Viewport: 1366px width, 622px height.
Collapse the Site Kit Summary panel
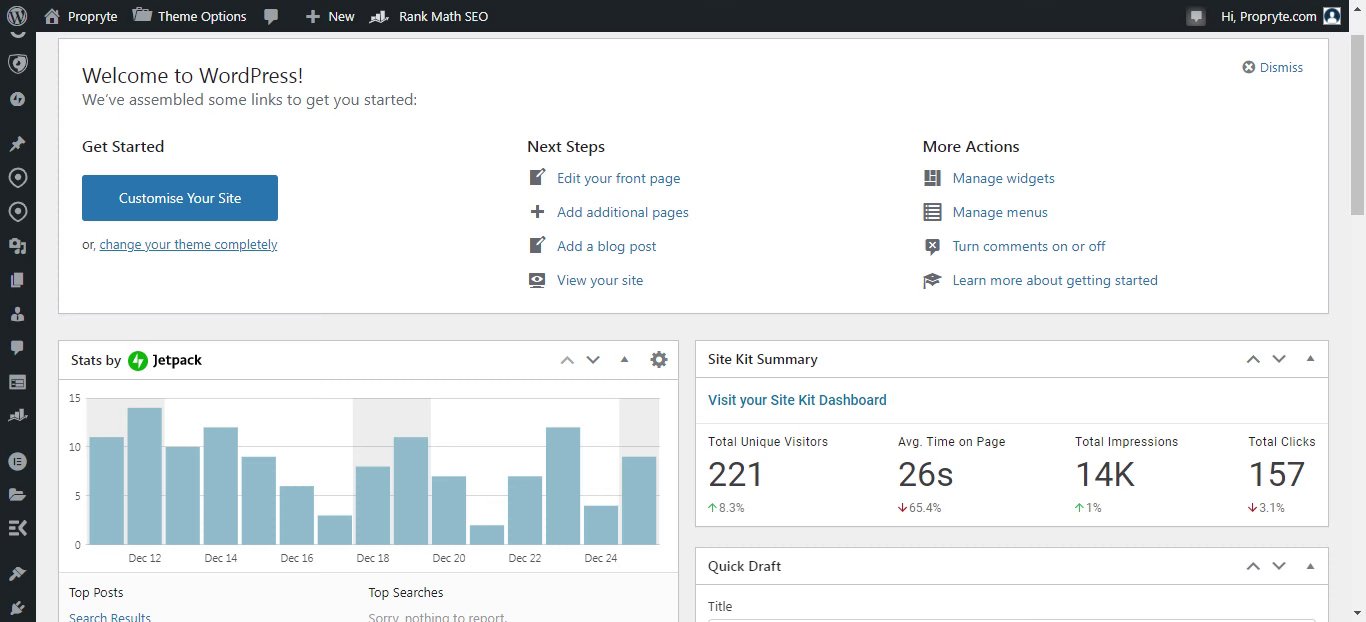(x=1310, y=359)
